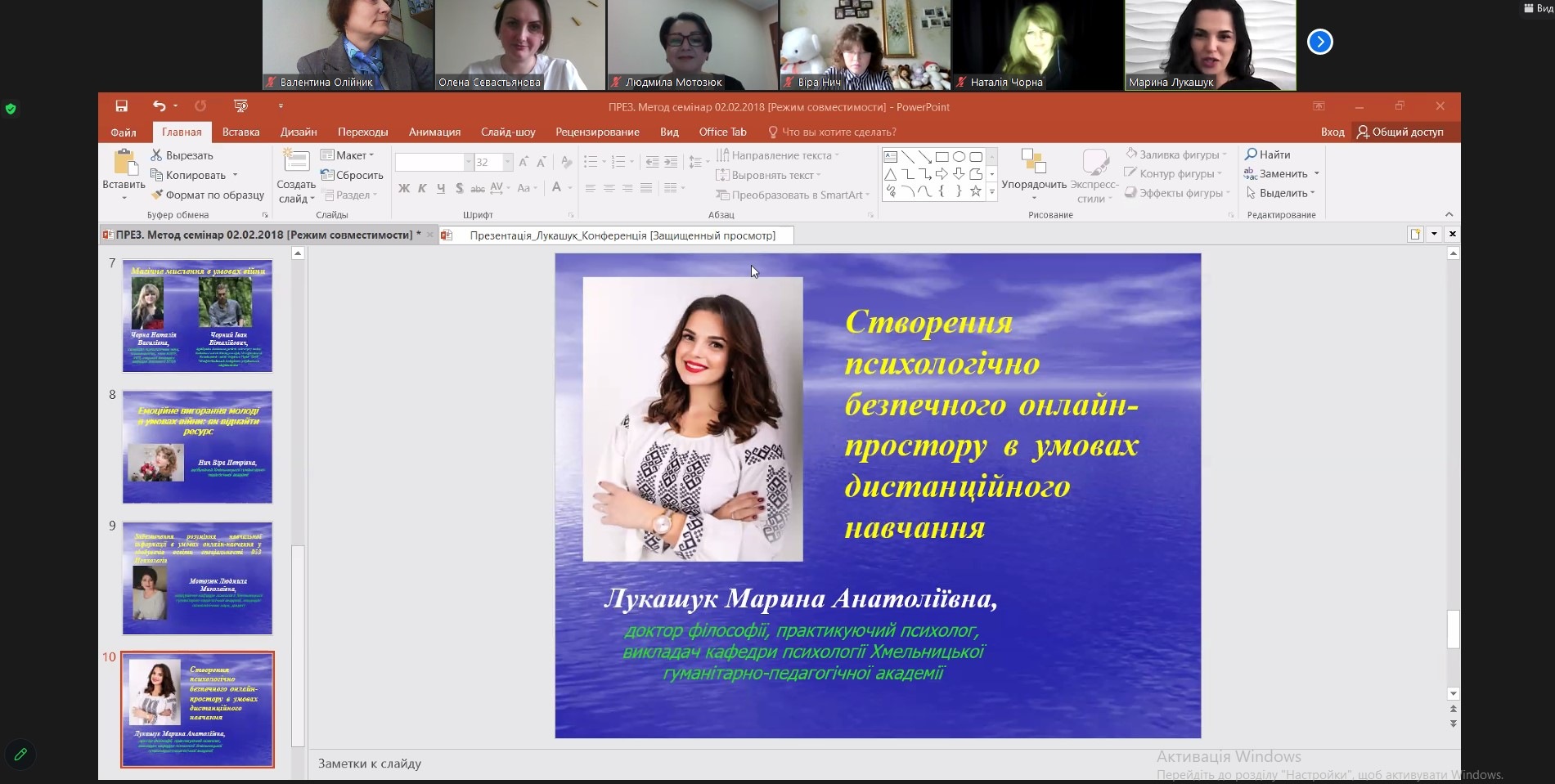
Task: Open the Select (Выделить) dropdown
Action: (1282, 194)
